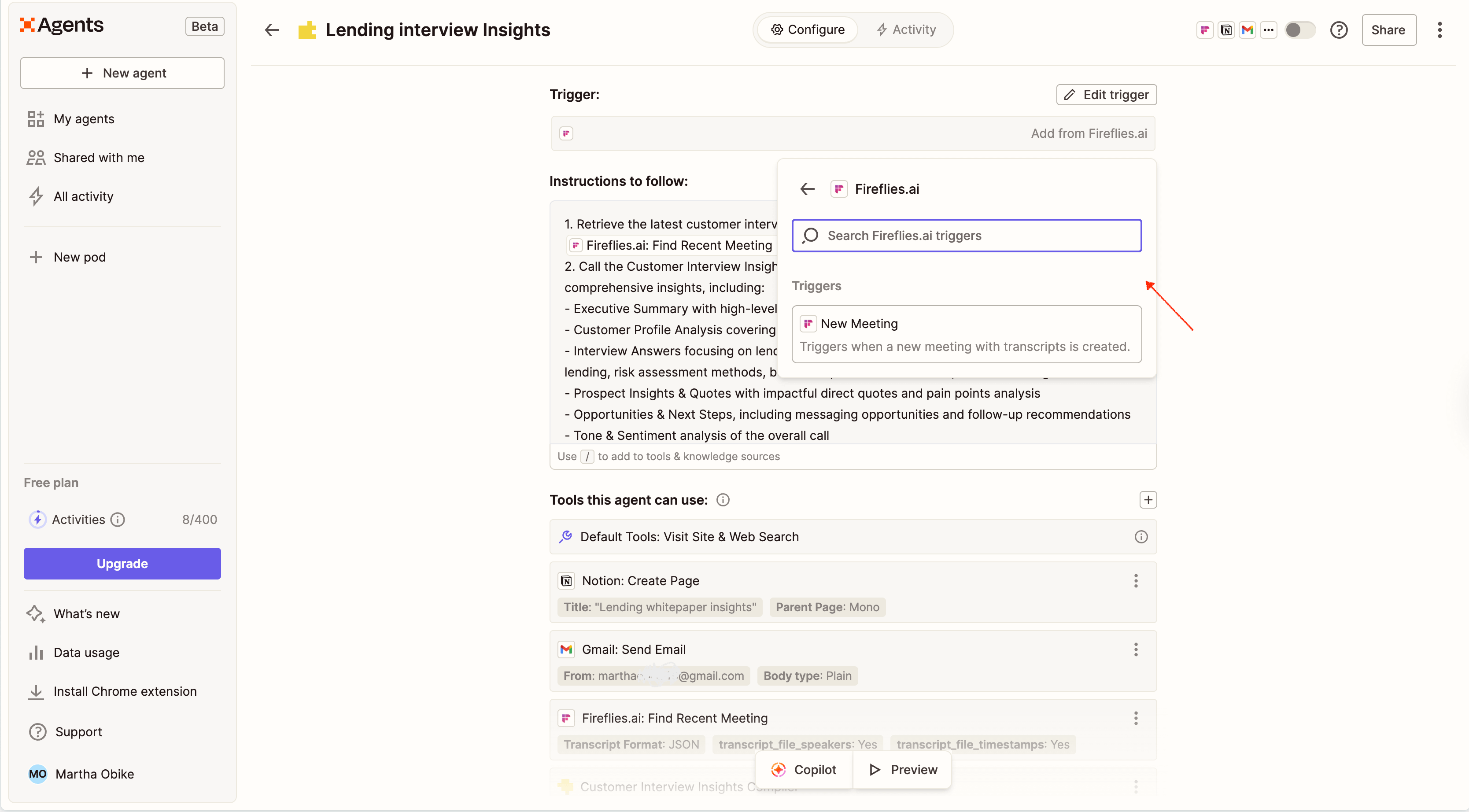
Task: Open the Gmail app icon in header
Action: (x=1247, y=30)
